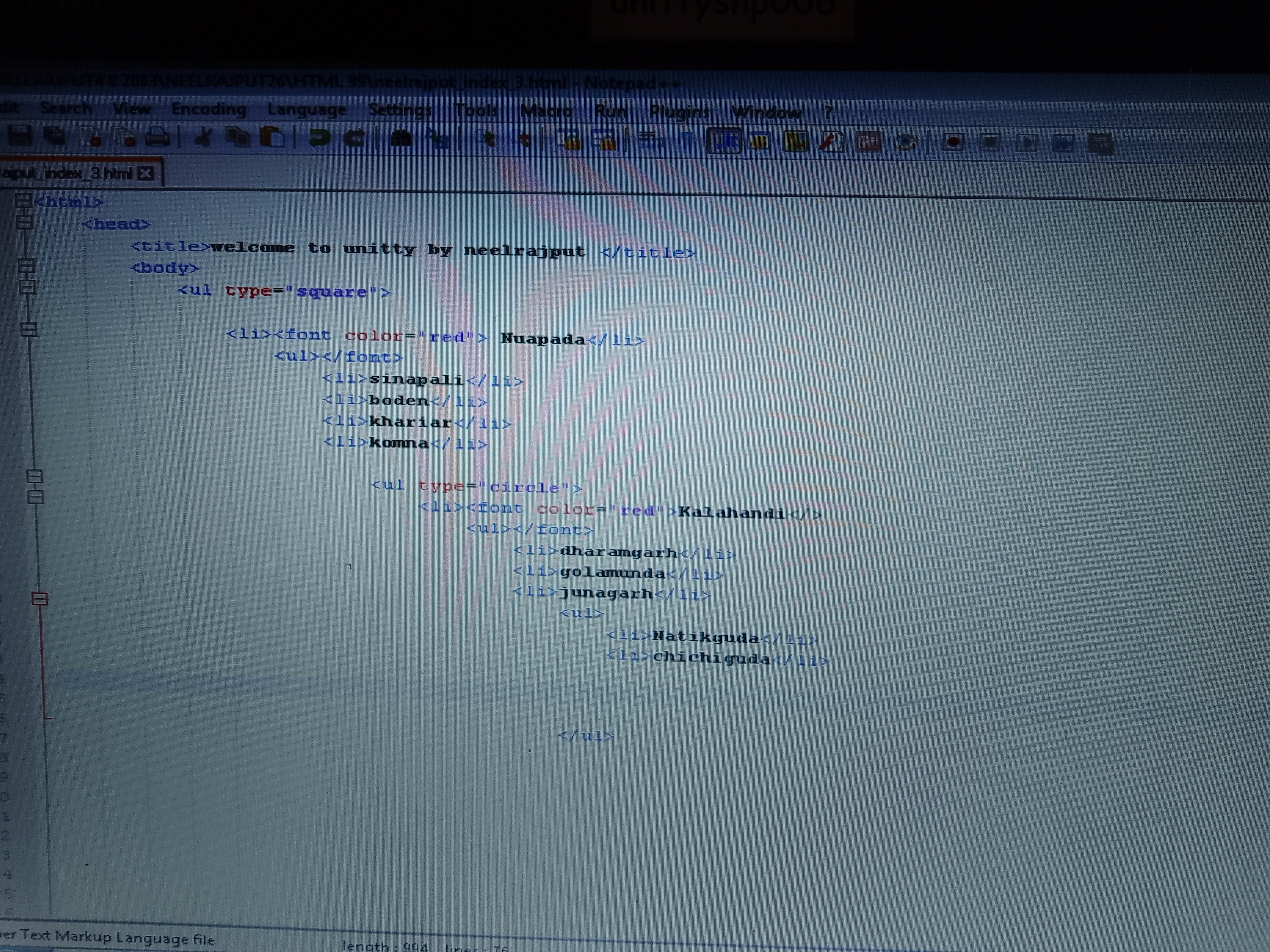The width and height of the screenshot is (1270, 952).
Task: Start macro recording with red dot icon
Action: tap(953, 142)
